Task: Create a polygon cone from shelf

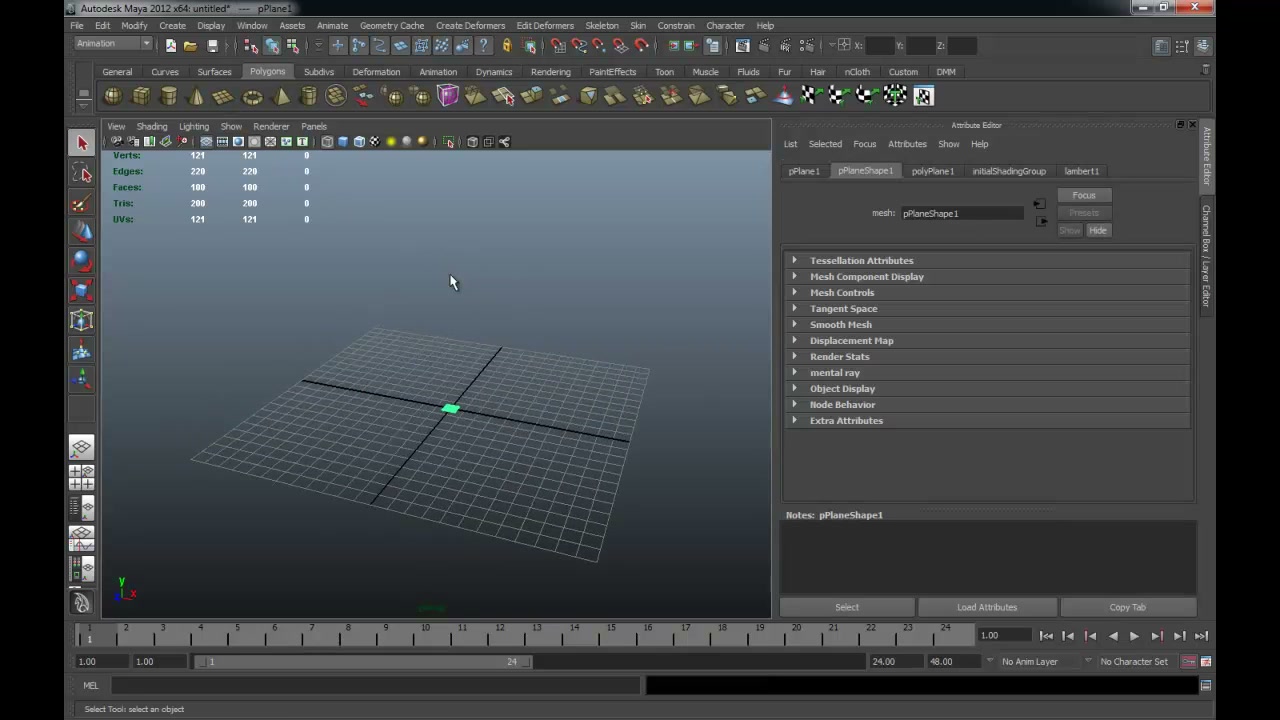Action: point(196,96)
